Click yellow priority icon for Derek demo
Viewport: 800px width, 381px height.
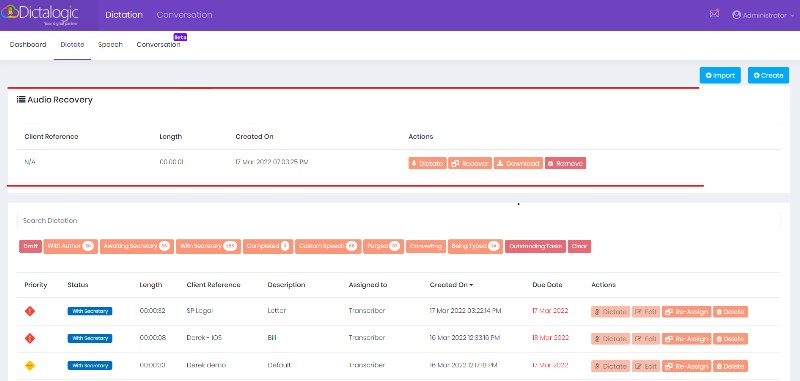[x=30, y=365]
